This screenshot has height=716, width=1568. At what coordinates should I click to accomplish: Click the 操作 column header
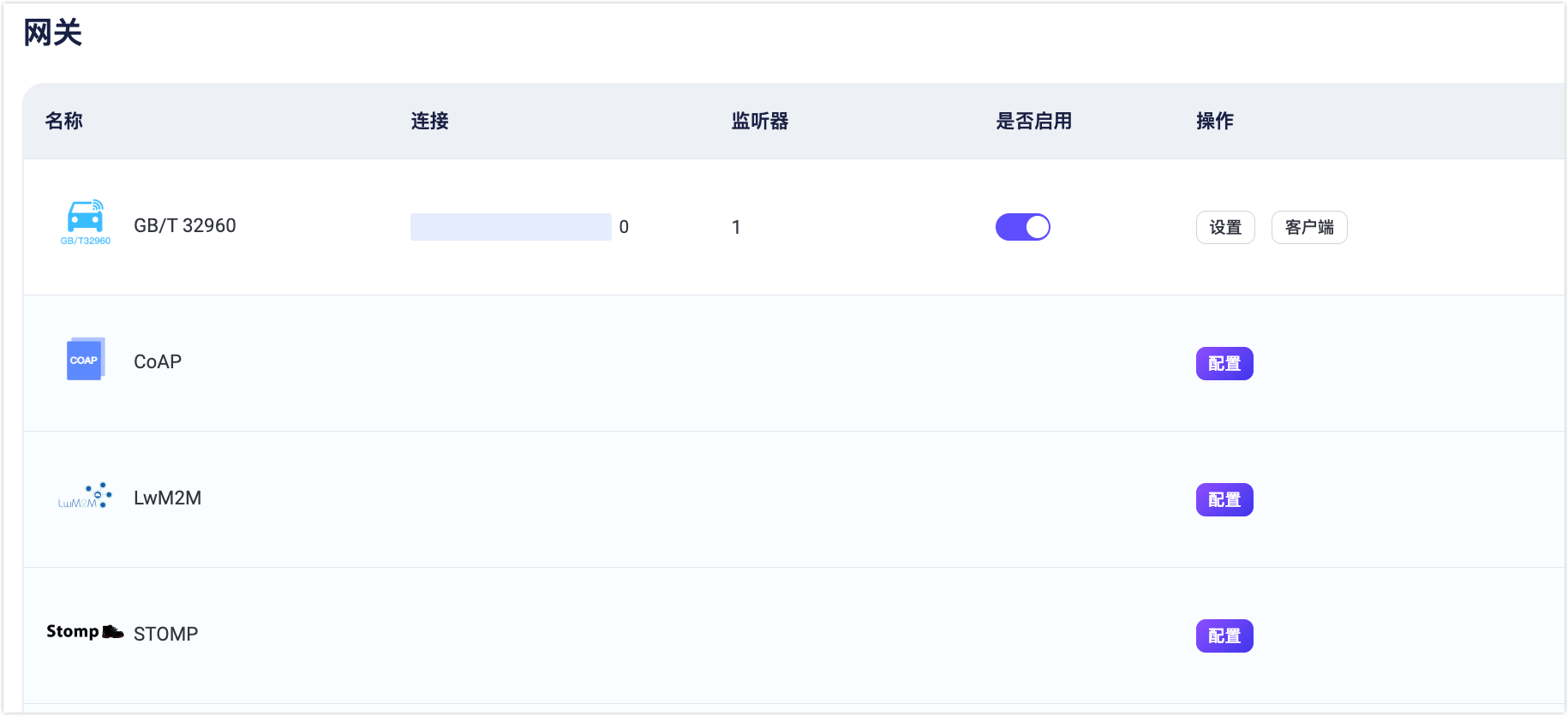(x=1215, y=121)
